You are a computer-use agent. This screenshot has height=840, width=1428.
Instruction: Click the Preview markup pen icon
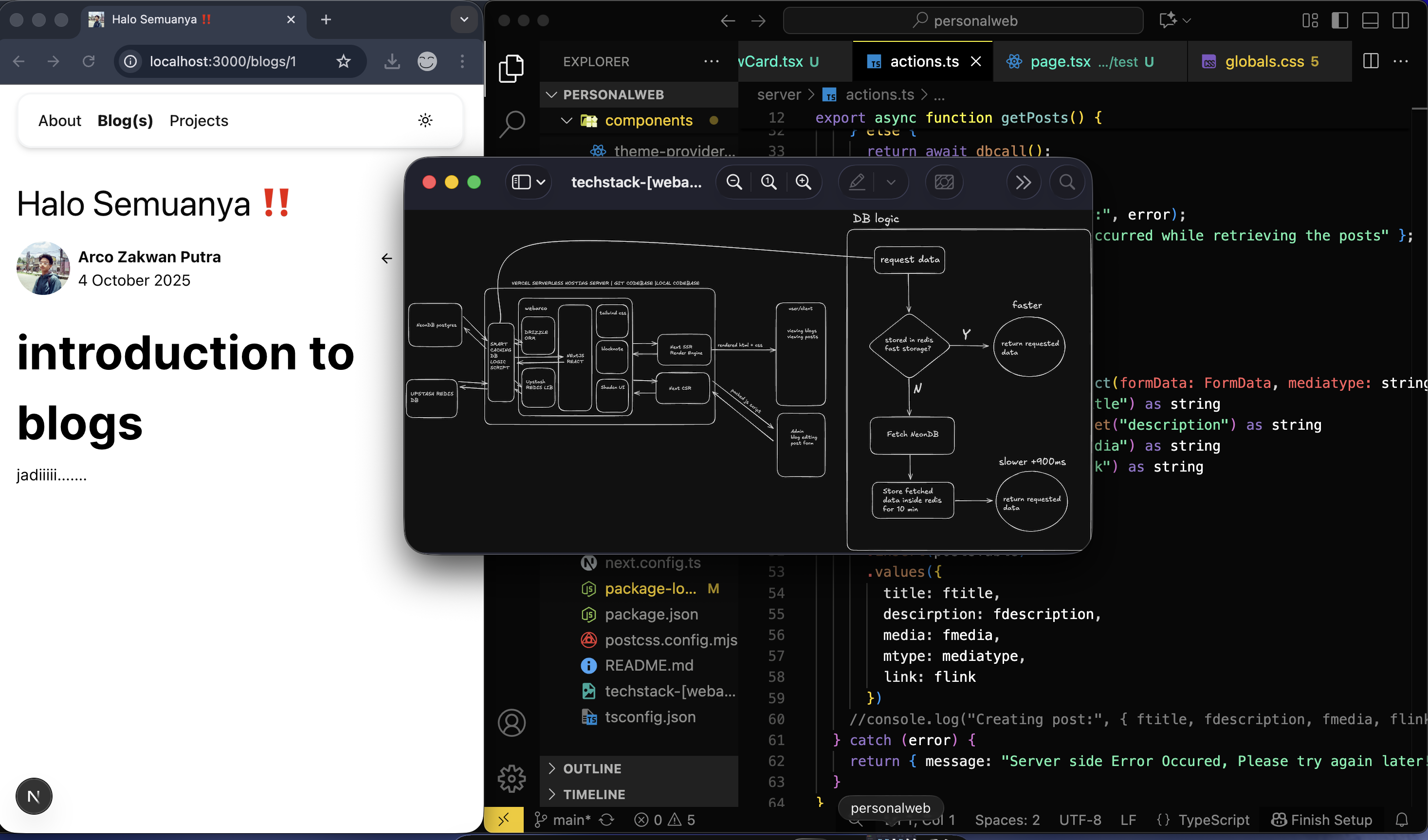856,182
